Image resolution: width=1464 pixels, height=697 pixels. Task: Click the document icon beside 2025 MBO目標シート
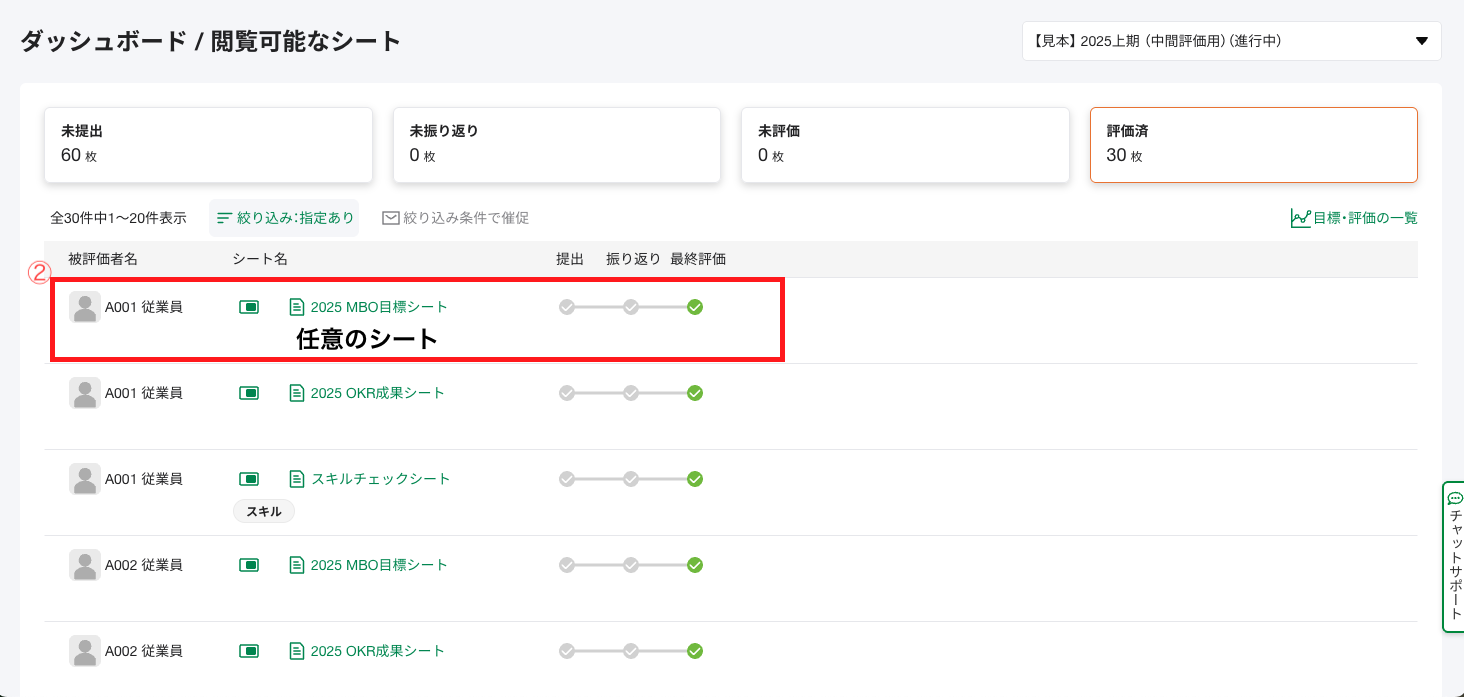tap(297, 306)
